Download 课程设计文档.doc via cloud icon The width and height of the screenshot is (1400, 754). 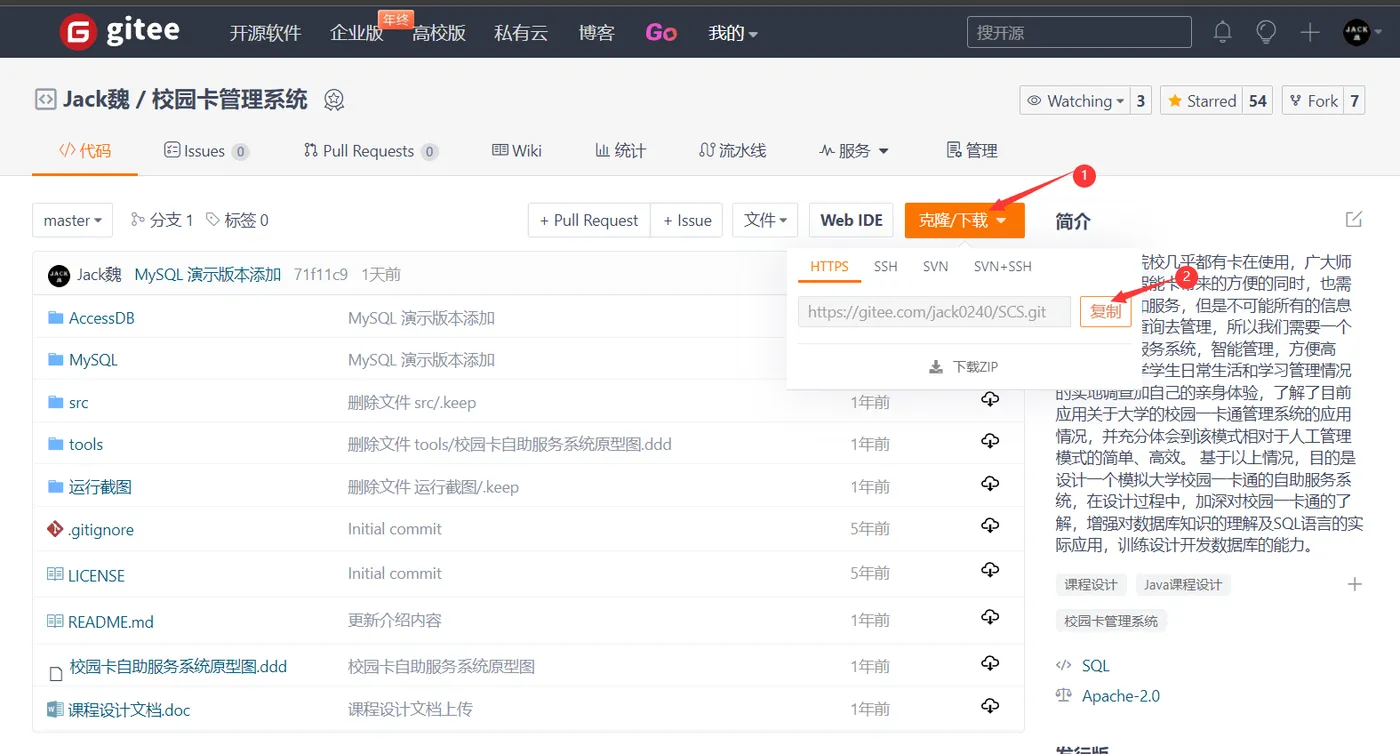(x=990, y=706)
